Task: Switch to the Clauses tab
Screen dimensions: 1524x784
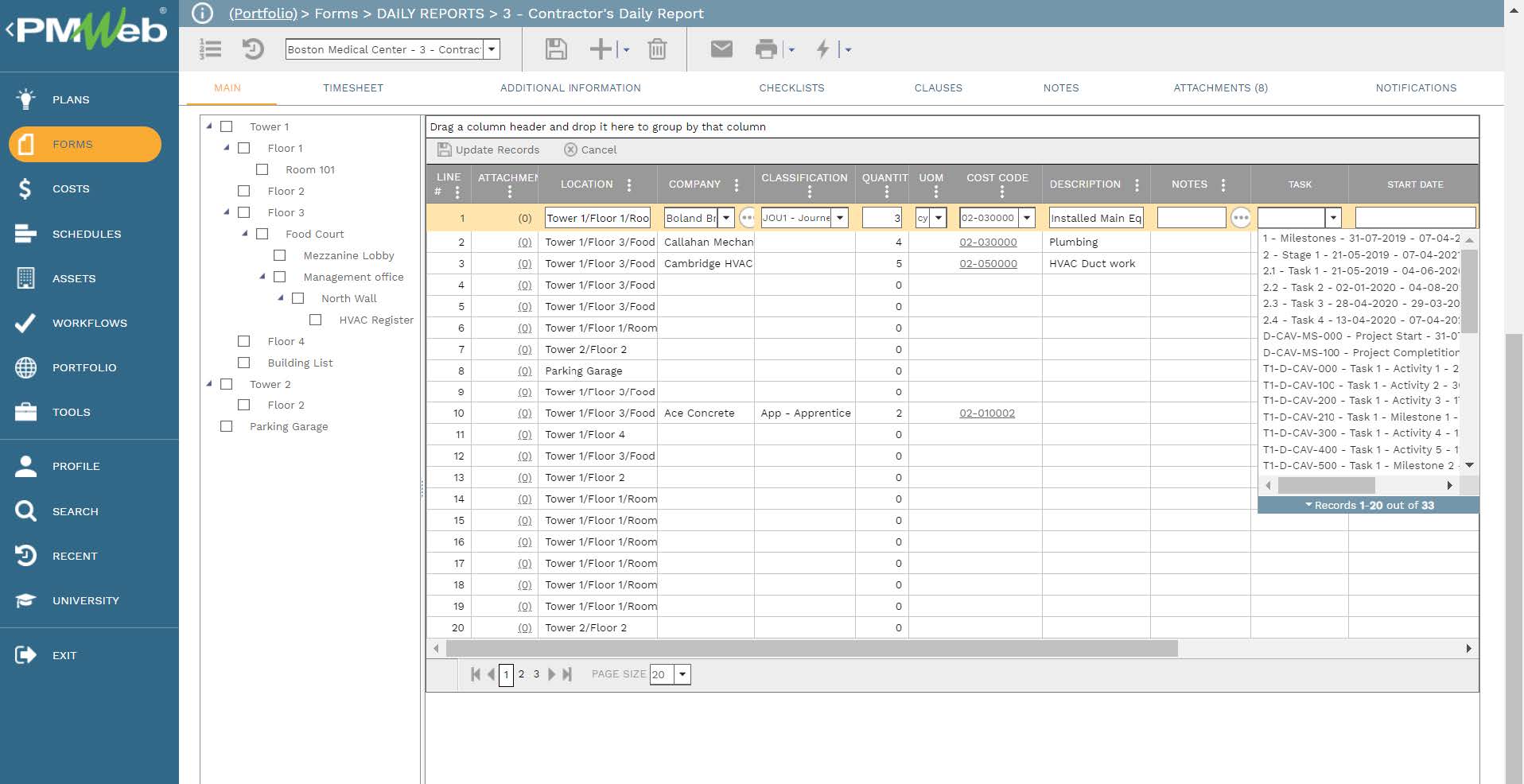Action: pyautogui.click(x=939, y=88)
